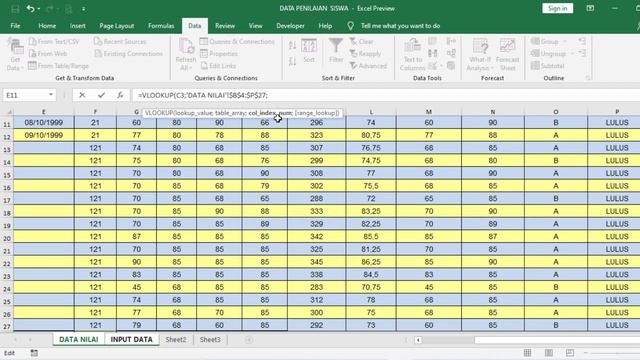Click From Web
This screenshot has width=640, height=360.
pyautogui.click(x=48, y=53)
